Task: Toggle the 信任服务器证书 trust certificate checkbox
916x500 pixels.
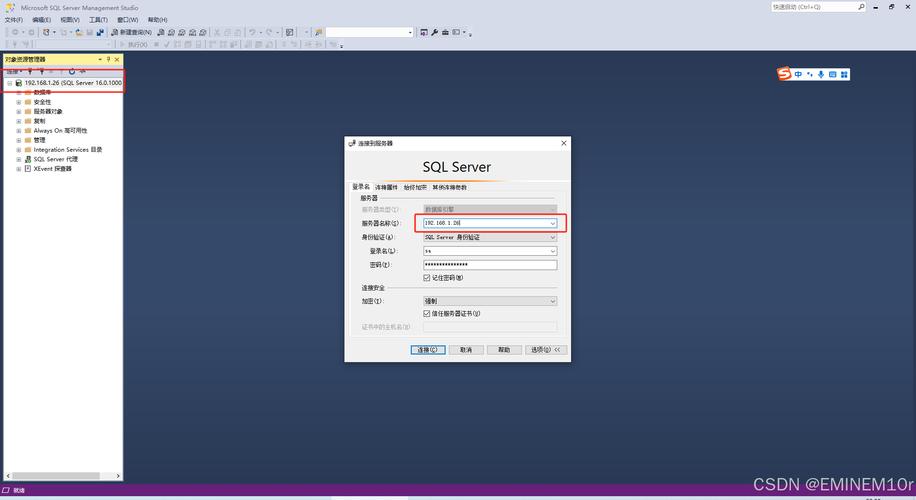Action: [x=427, y=313]
